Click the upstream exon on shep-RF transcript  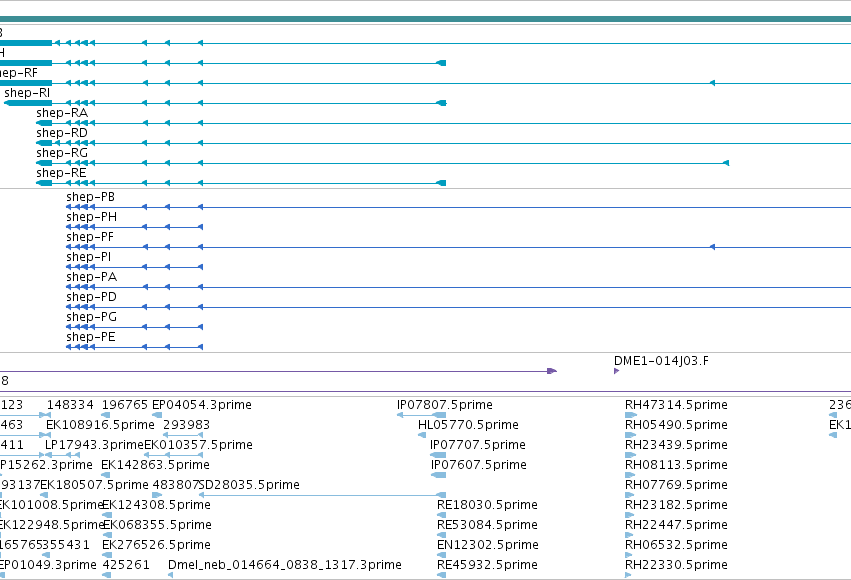[713, 83]
